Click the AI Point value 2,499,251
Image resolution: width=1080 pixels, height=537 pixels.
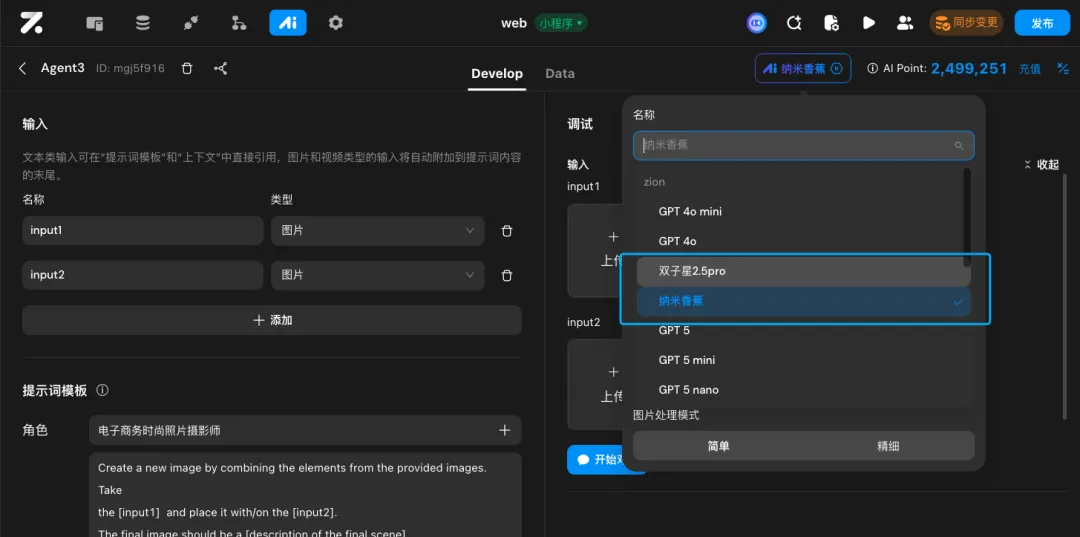[969, 68]
